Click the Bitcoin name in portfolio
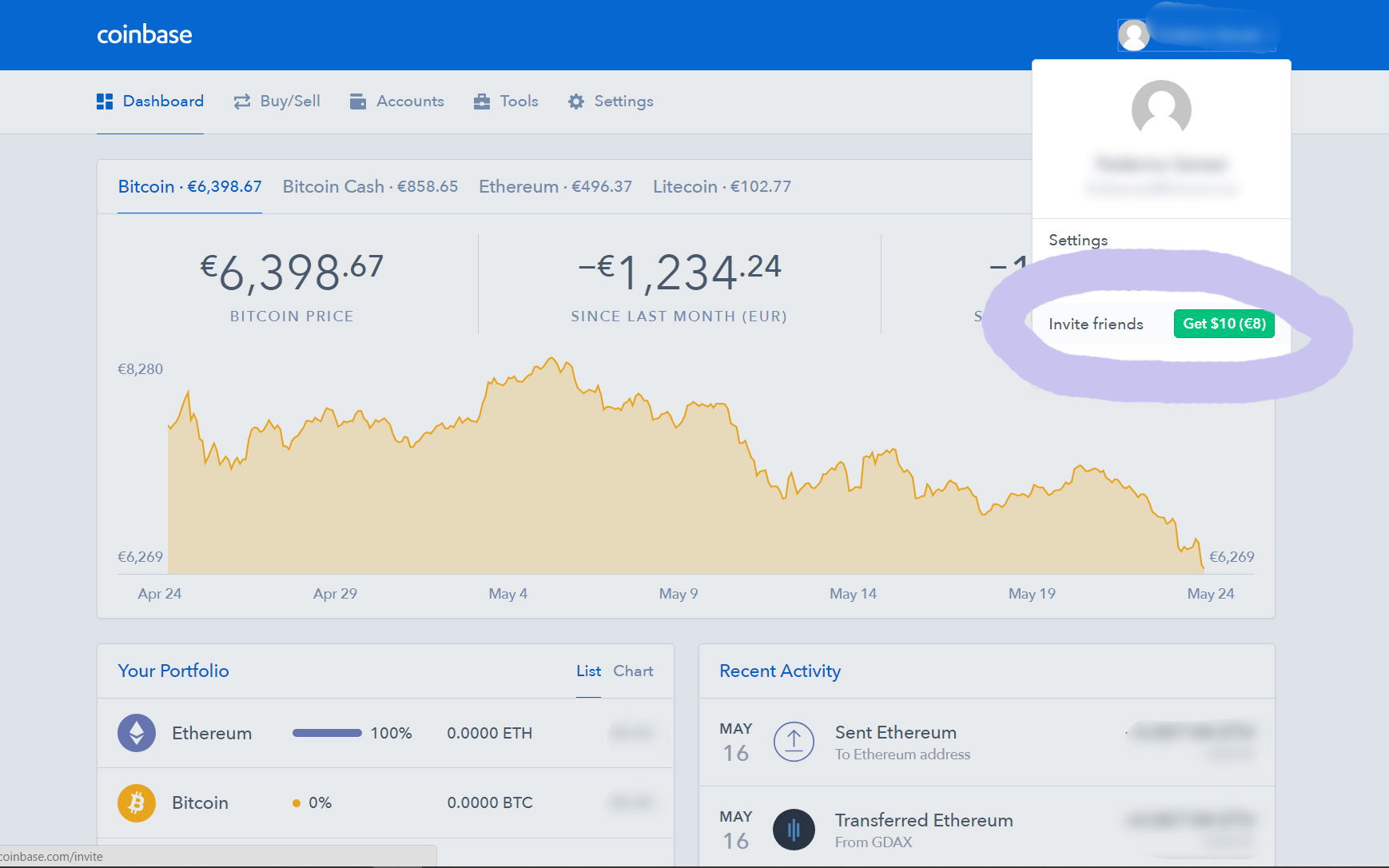The height and width of the screenshot is (868, 1389). tap(200, 803)
